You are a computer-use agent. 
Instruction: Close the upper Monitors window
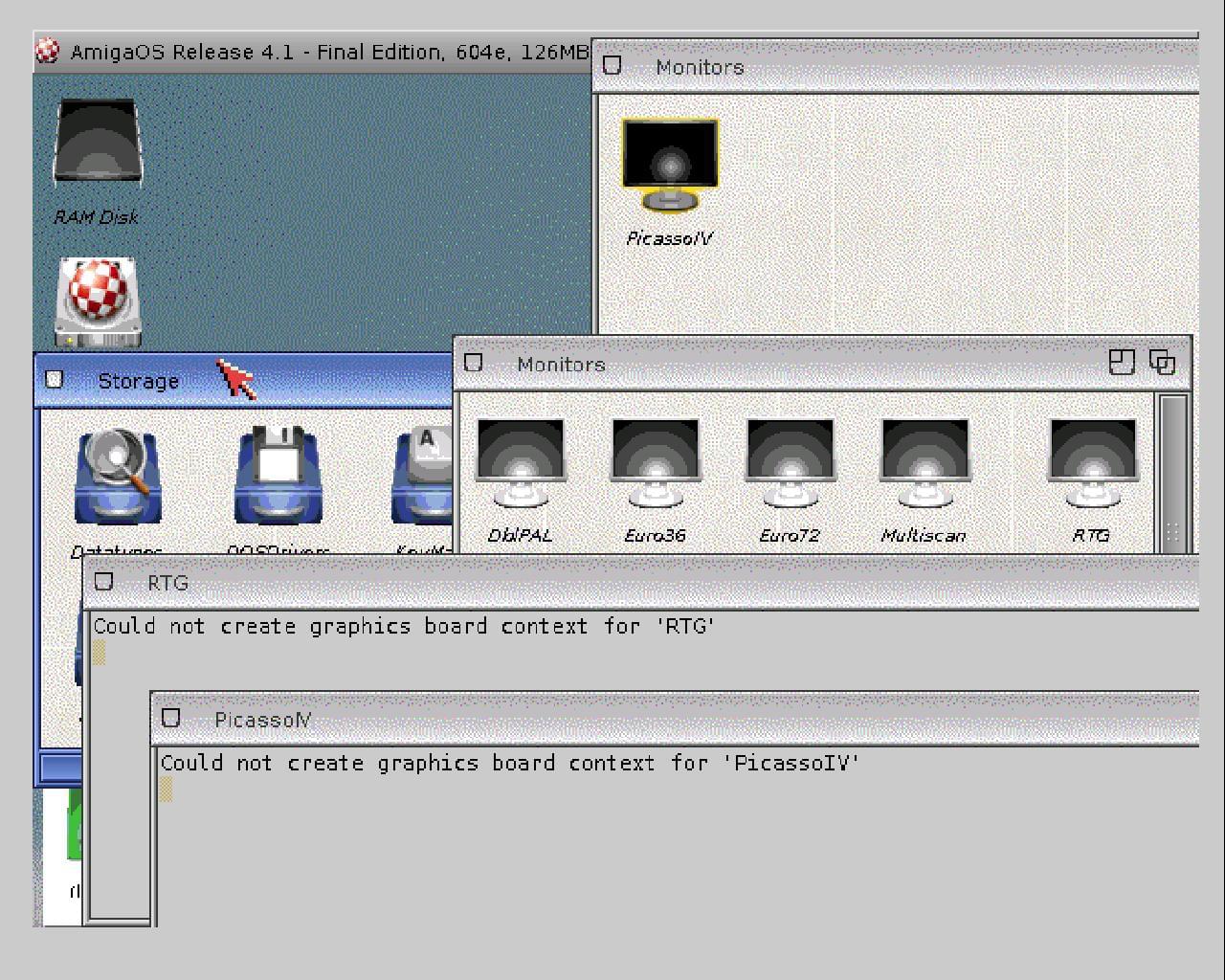pos(612,65)
